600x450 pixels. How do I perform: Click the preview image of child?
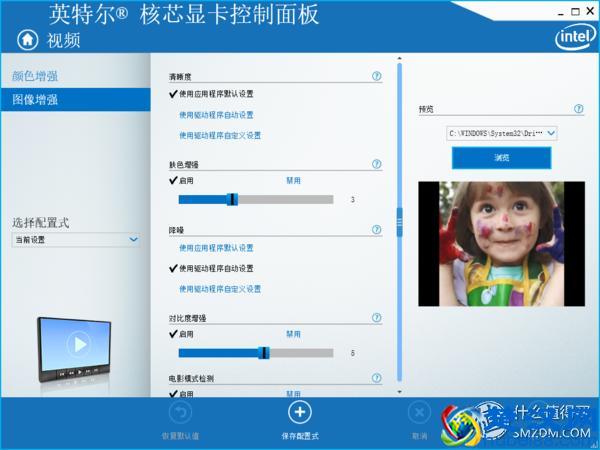point(501,244)
